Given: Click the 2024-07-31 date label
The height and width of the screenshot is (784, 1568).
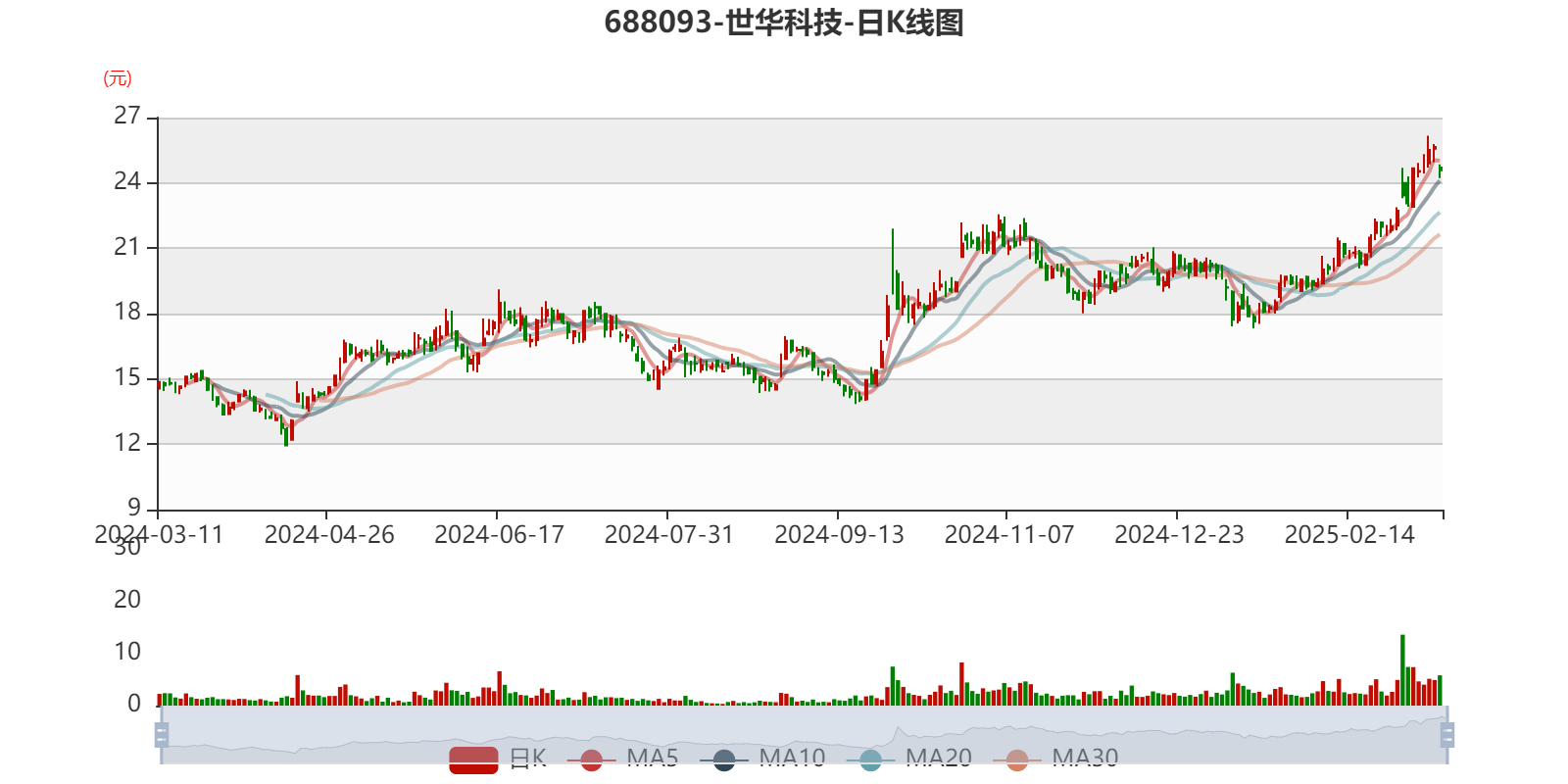Looking at the screenshot, I should click(x=669, y=534).
